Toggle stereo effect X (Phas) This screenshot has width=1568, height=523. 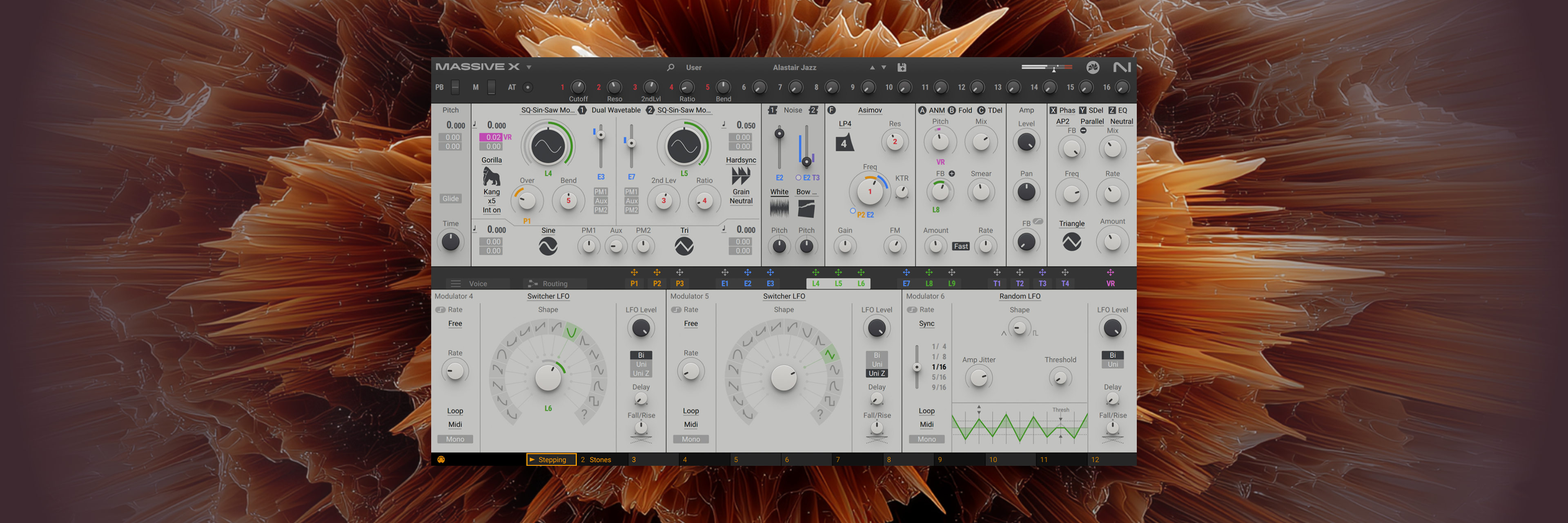(1053, 110)
